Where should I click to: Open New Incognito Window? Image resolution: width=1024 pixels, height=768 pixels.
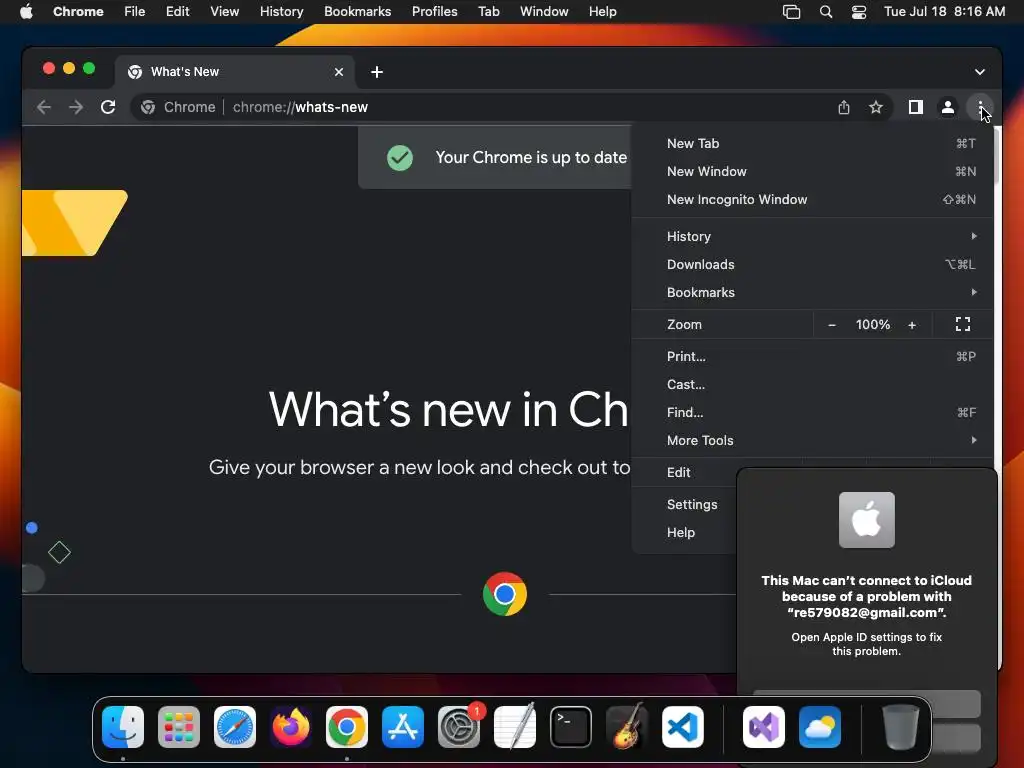tap(812, 200)
